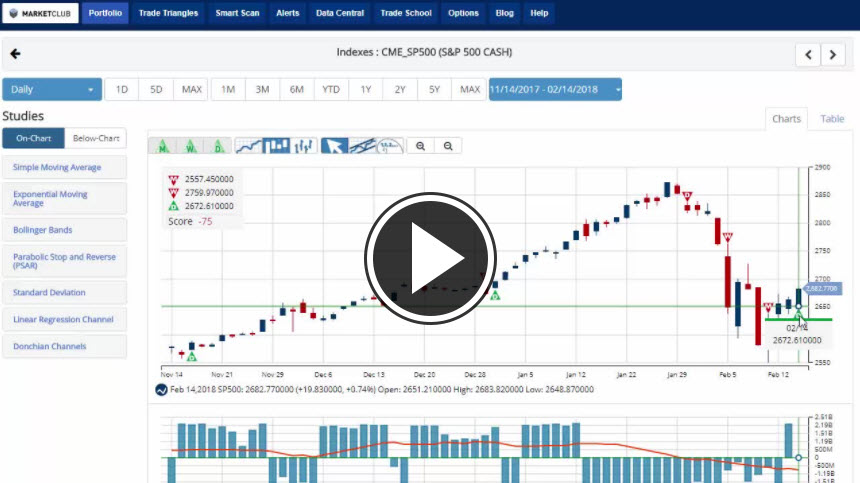860x483 pixels.
Task: Open the Trade Triangles menu
Action: [x=168, y=14]
